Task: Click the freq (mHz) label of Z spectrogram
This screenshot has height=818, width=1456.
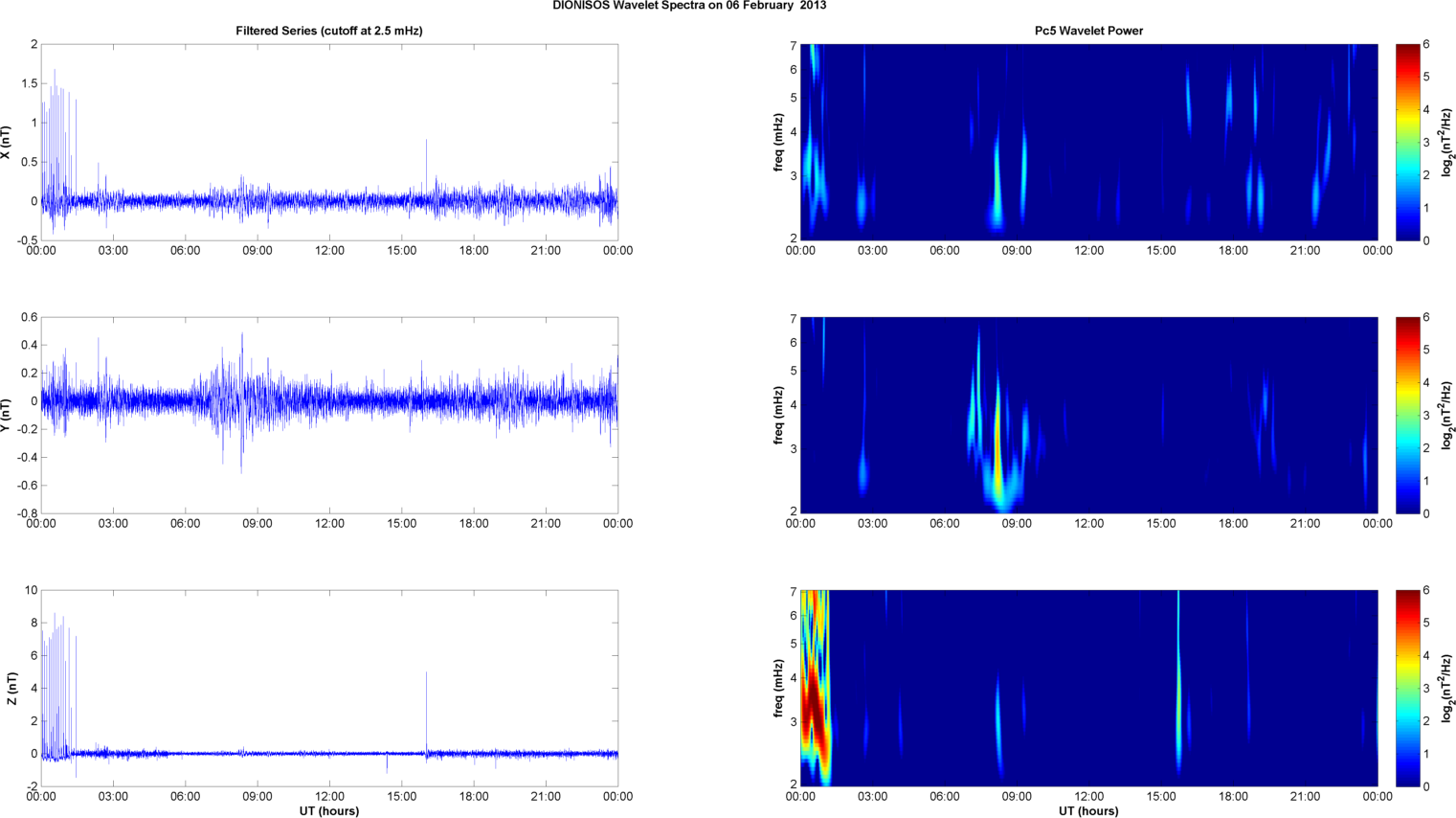Action: [779, 688]
